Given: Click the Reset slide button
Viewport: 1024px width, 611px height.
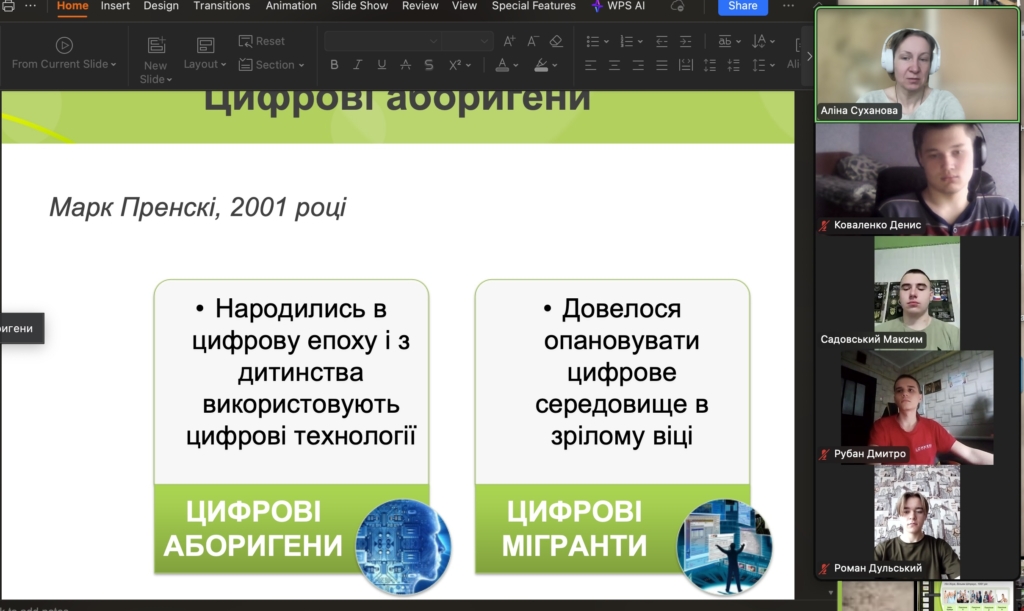Looking at the screenshot, I should tap(262, 41).
